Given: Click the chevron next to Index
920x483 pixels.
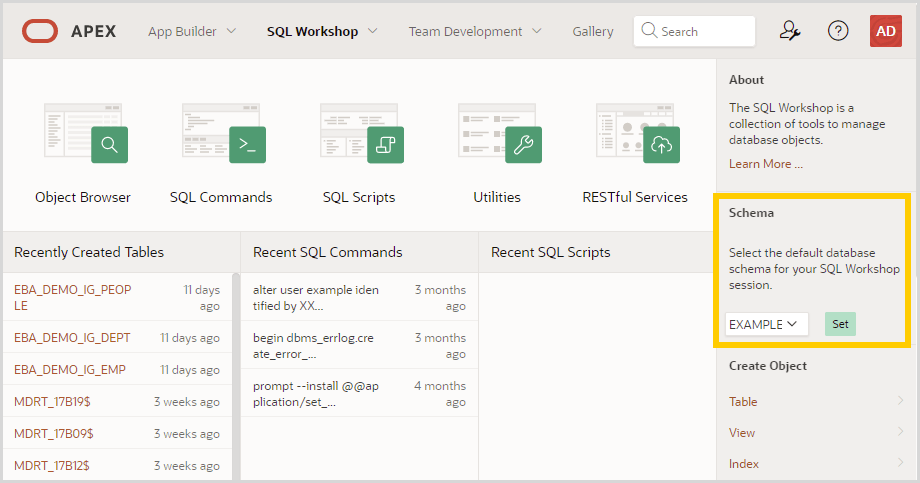Looking at the screenshot, I should point(900,462).
